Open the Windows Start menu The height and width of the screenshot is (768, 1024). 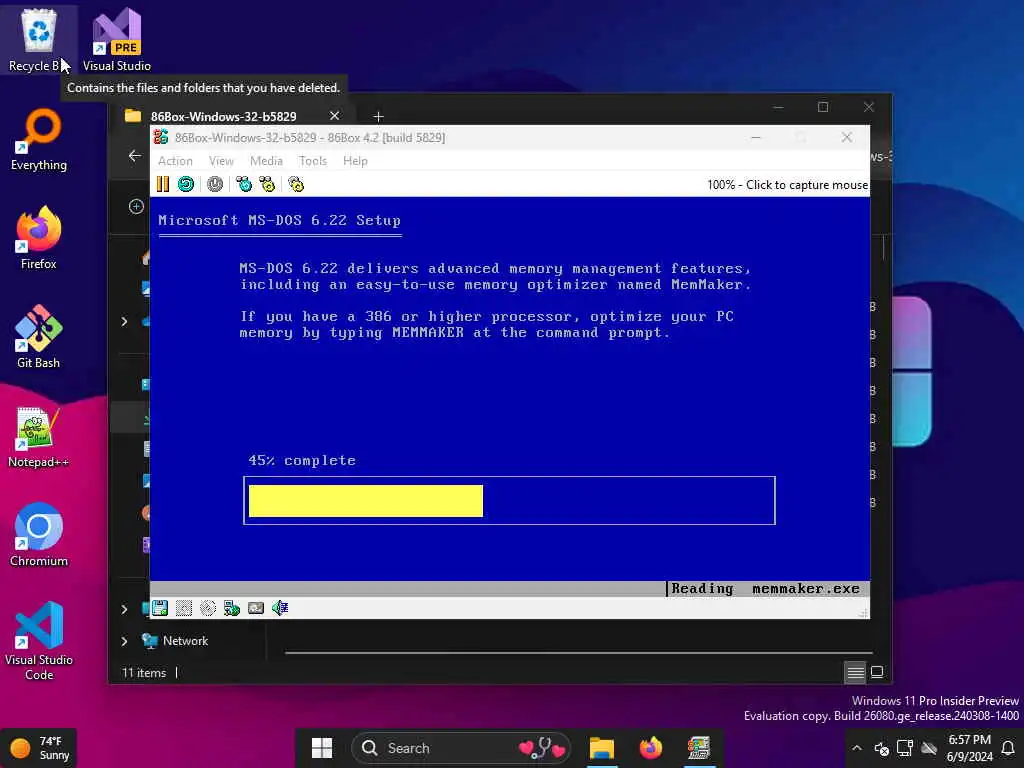pyautogui.click(x=321, y=748)
